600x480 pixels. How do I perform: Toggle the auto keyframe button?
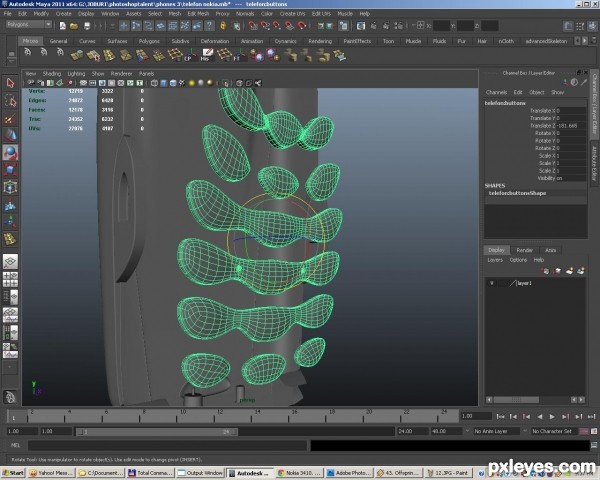584,431
